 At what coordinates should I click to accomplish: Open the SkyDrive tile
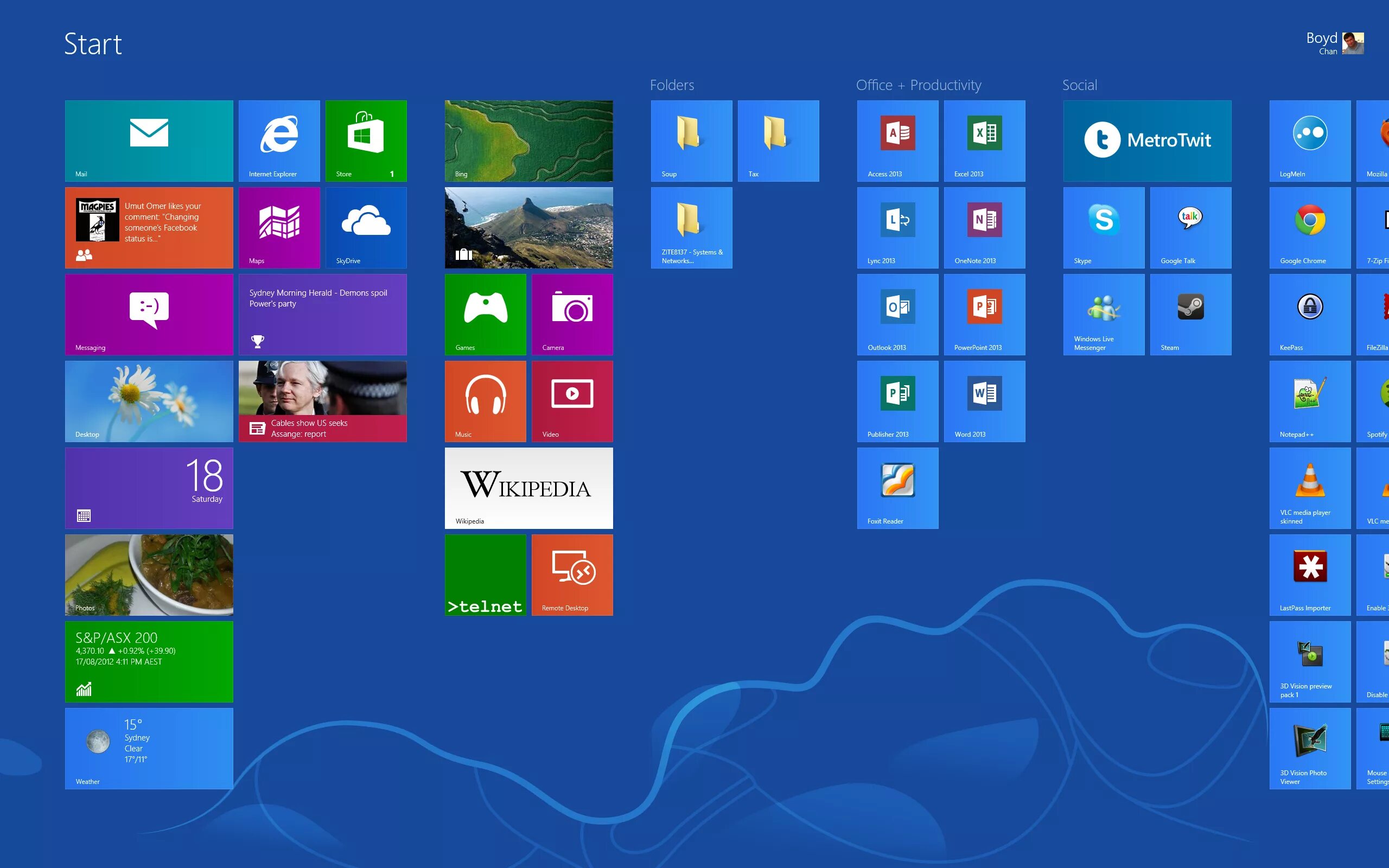(x=366, y=227)
